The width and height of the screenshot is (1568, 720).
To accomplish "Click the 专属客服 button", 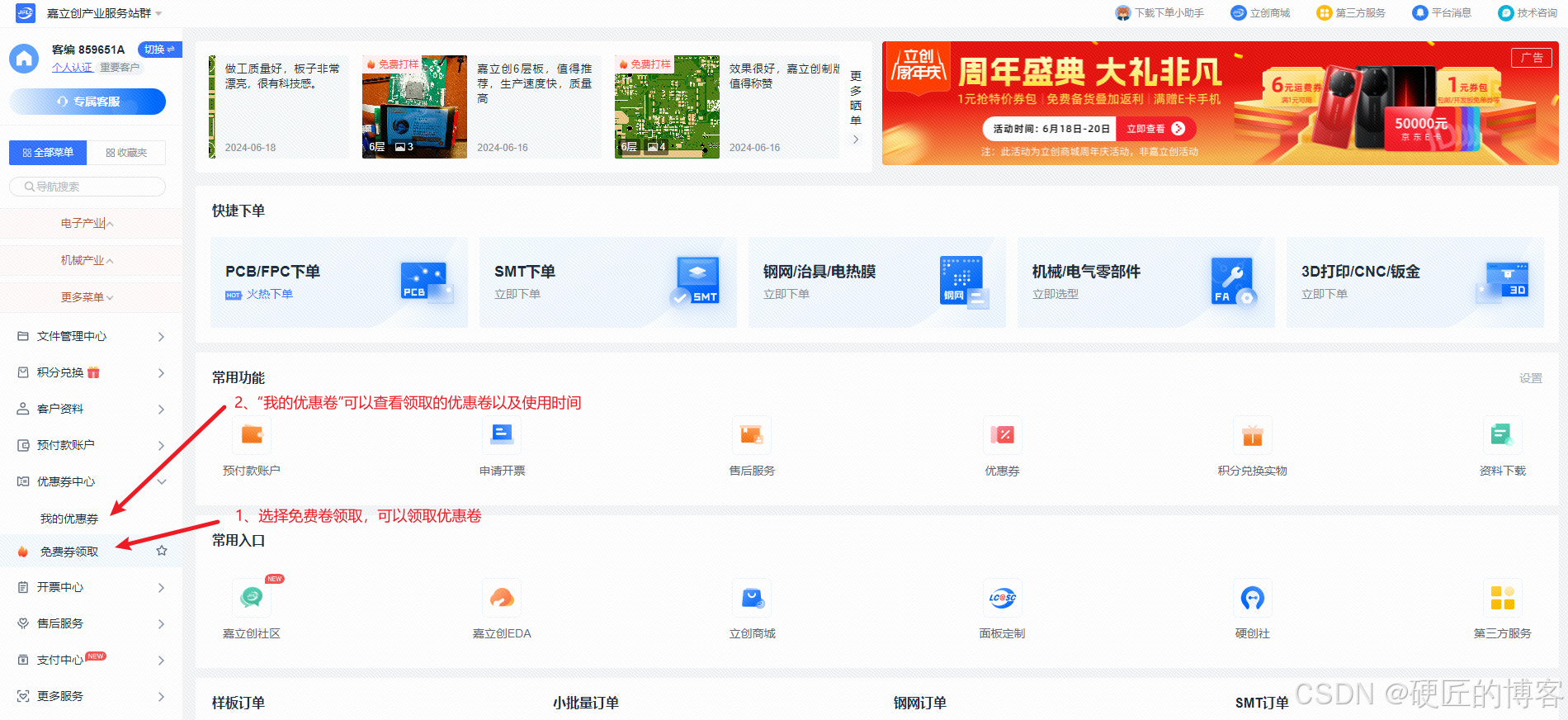I will point(87,102).
